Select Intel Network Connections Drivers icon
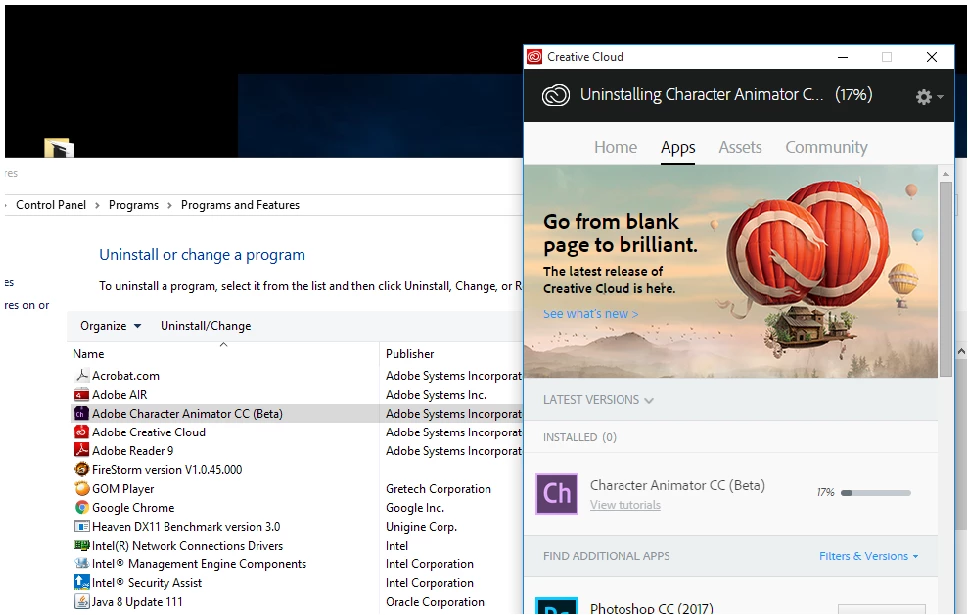 coord(81,545)
